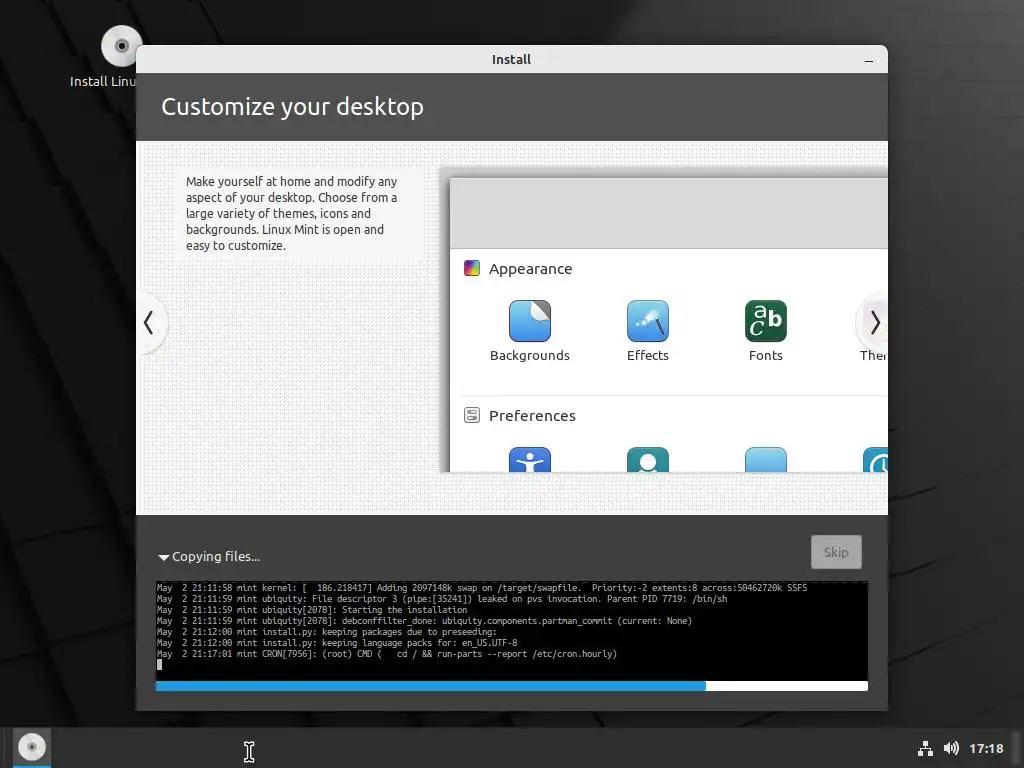This screenshot has width=1024, height=768.
Task: Click the 'Customize your desktop' heading
Action: pos(293,106)
